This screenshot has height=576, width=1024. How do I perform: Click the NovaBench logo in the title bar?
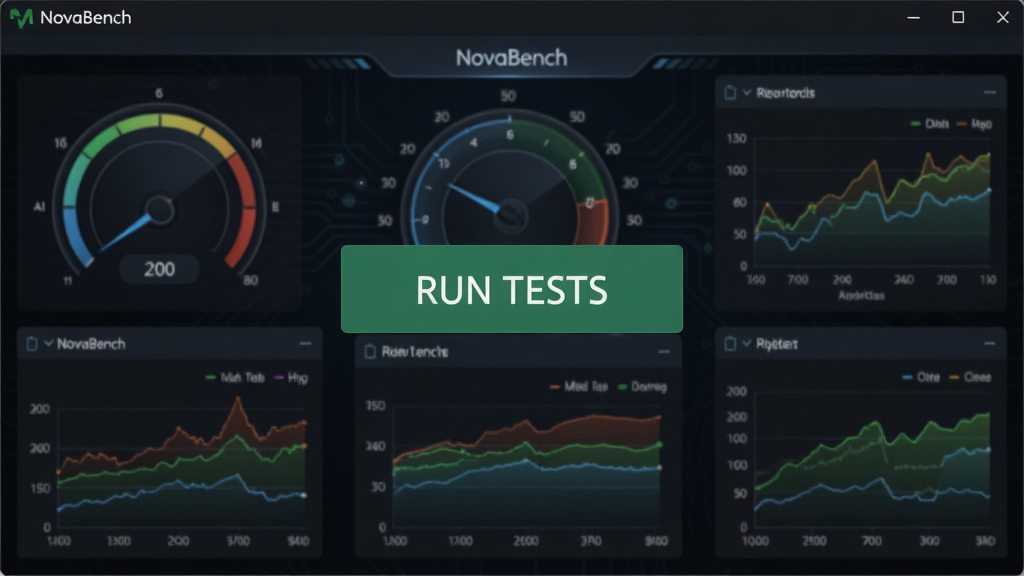[x=21, y=18]
